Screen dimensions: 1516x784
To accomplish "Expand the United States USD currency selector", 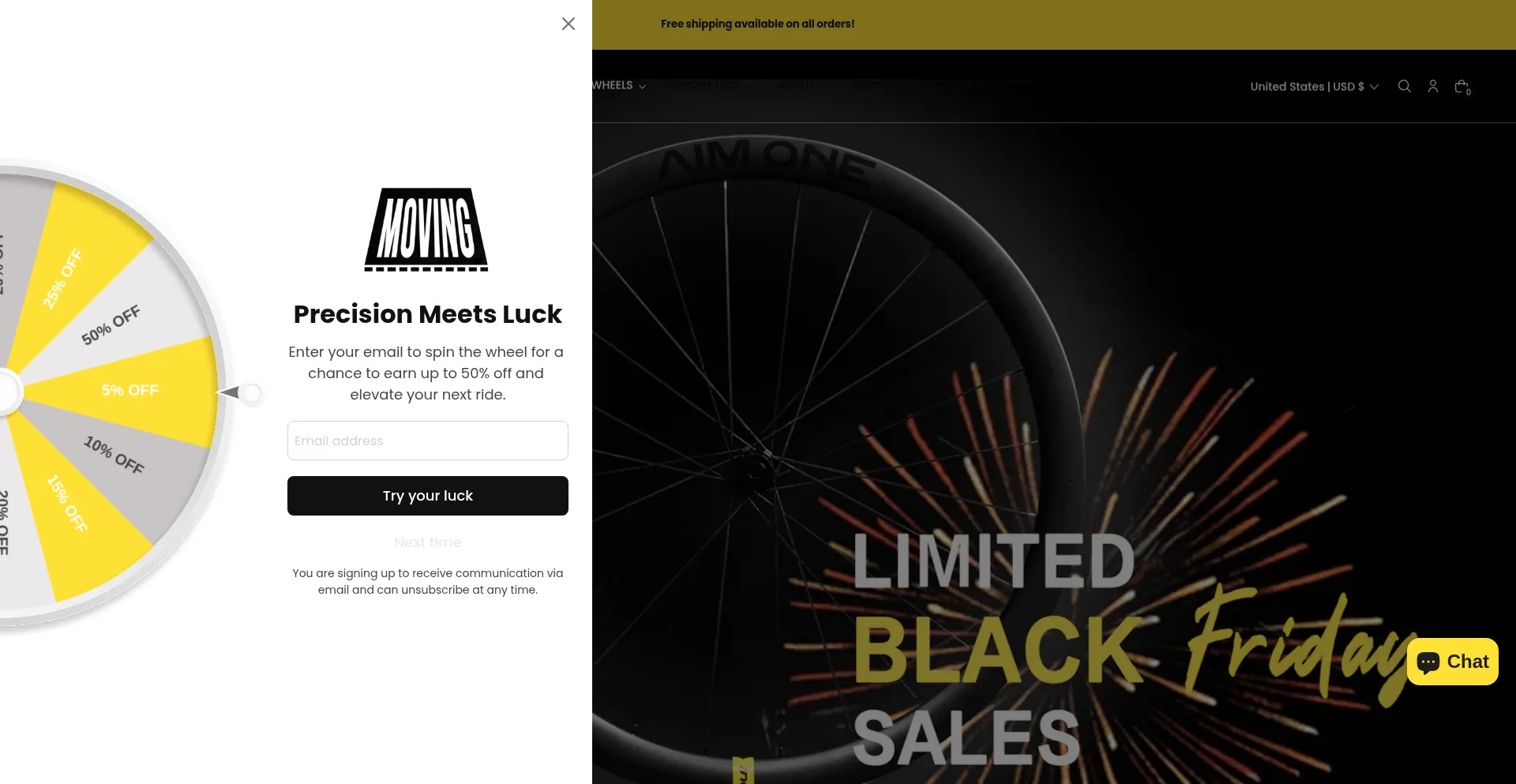I will (x=1314, y=86).
